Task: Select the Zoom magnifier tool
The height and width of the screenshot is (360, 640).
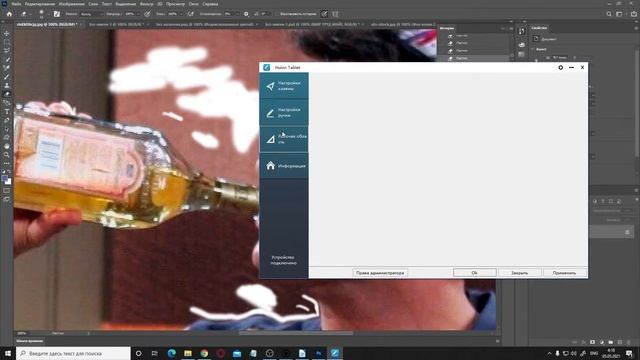Action: point(7,155)
